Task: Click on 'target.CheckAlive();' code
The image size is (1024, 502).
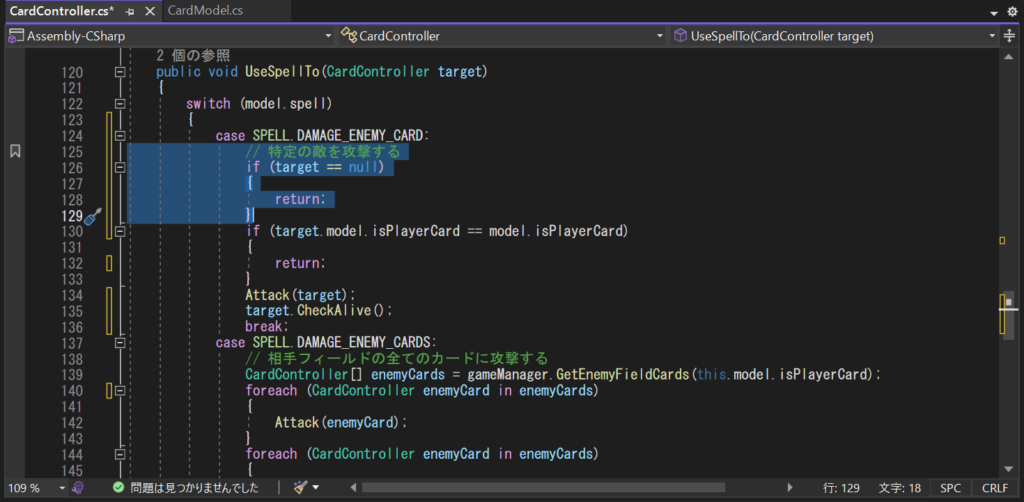Action: [319, 311]
